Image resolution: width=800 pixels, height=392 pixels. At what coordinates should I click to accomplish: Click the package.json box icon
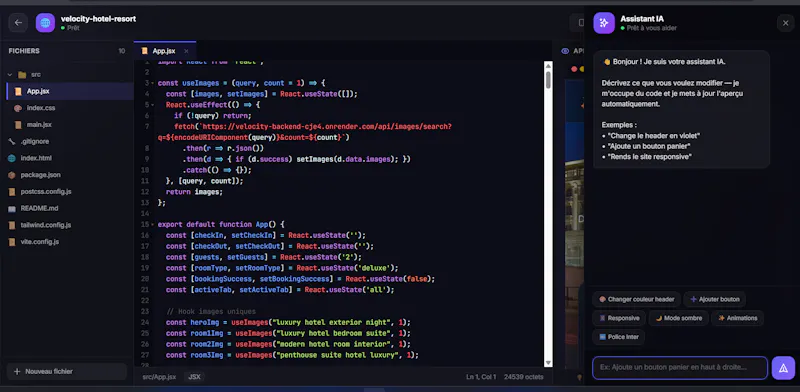click(12, 175)
